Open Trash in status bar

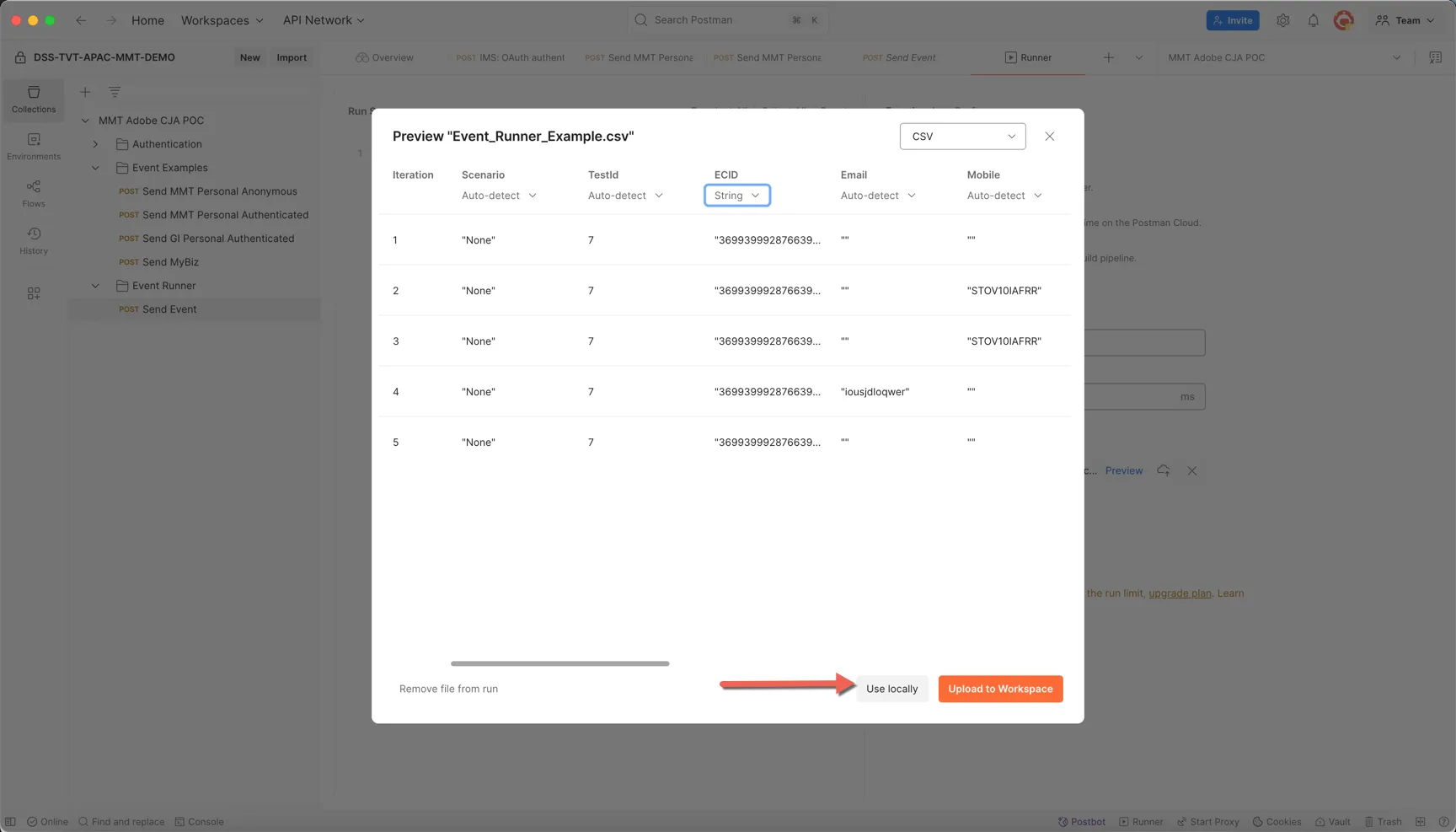[1383, 822]
